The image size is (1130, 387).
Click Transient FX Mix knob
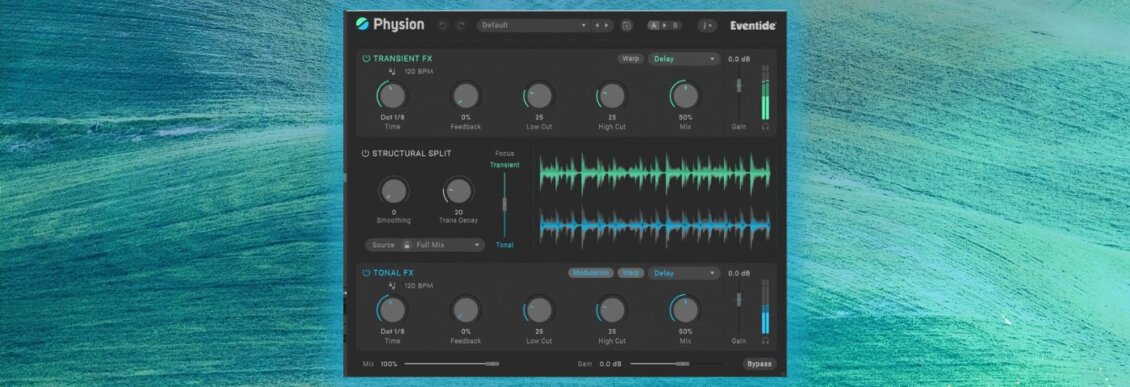pyautogui.click(x=685, y=95)
